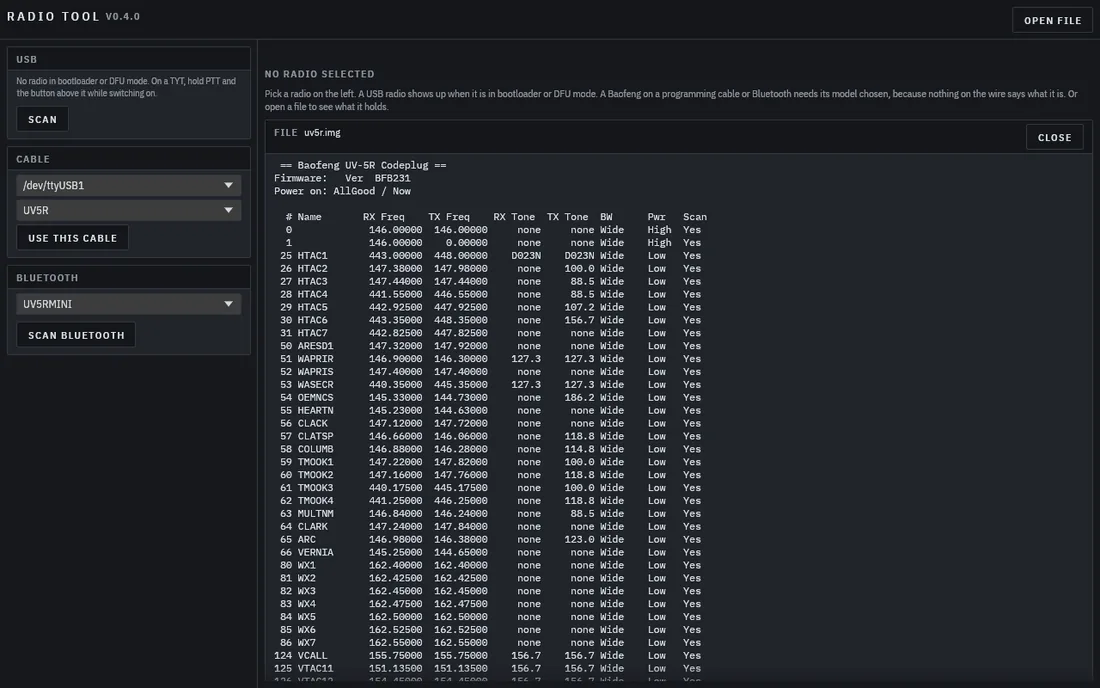Select channel 66 VERNIA row

(490, 553)
